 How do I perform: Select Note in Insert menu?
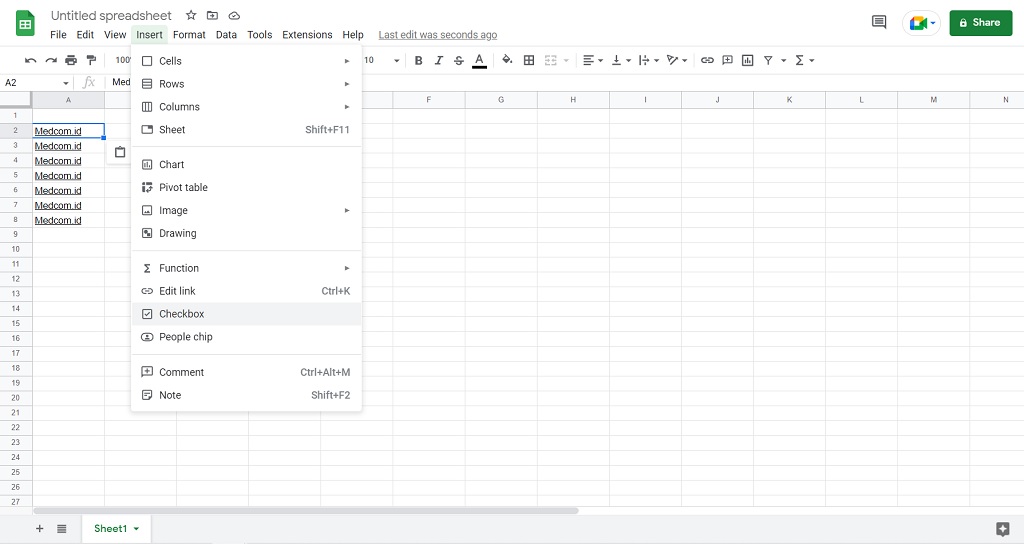click(x=246, y=395)
